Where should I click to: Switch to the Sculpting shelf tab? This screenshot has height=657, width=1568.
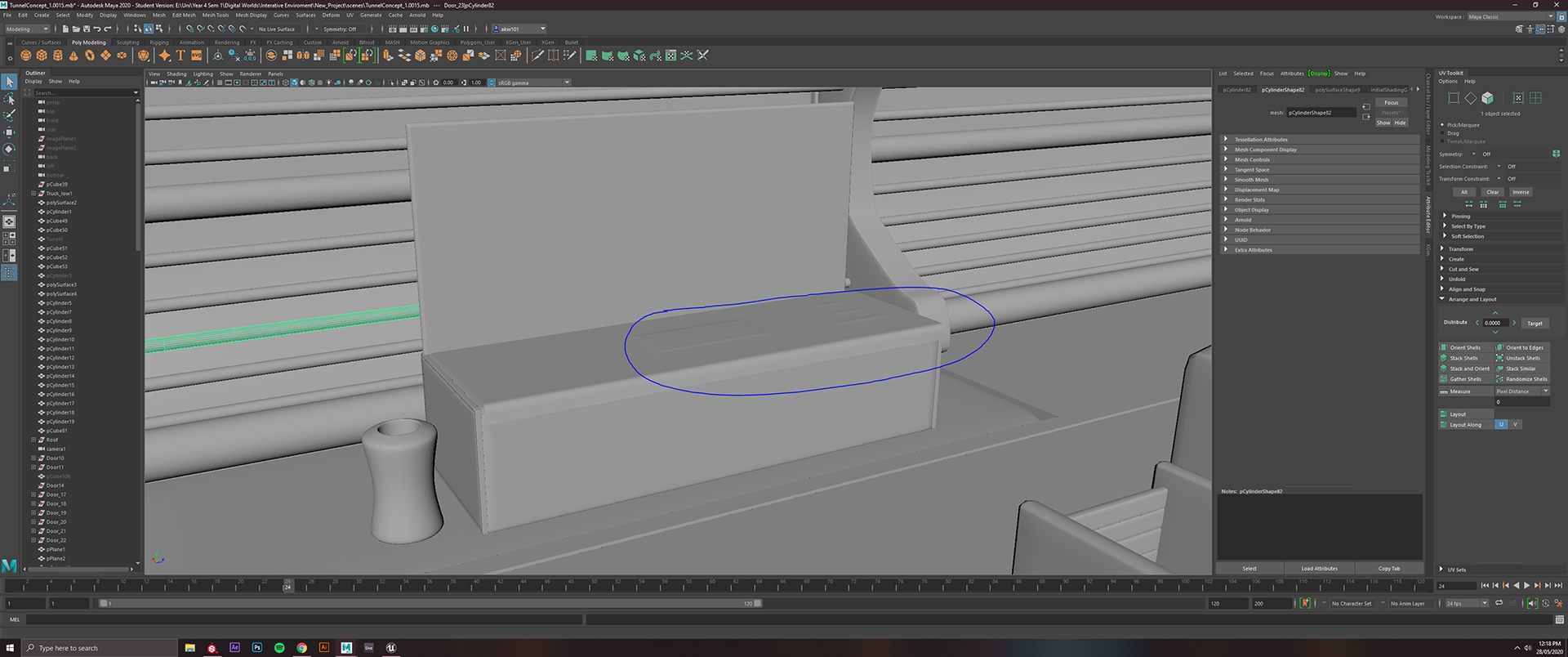pyautogui.click(x=127, y=42)
